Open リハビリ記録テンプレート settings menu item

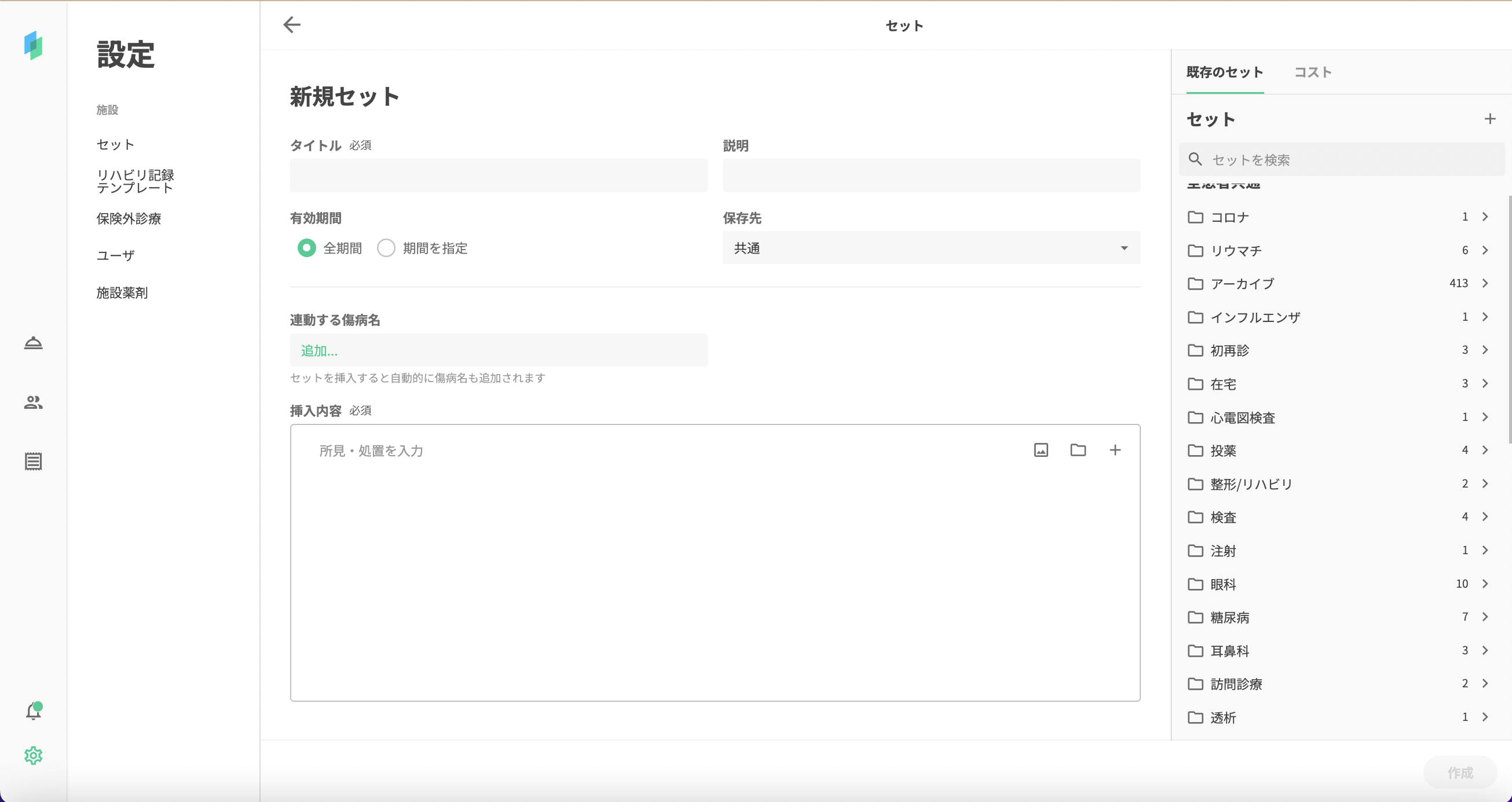click(136, 181)
